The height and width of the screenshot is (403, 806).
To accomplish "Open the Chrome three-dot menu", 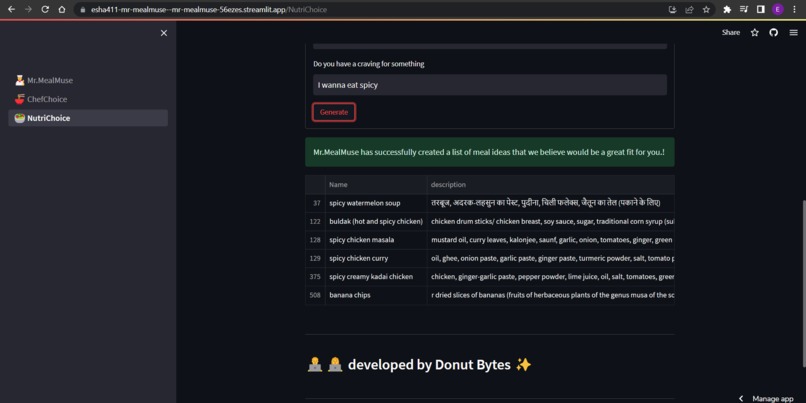I will pos(795,9).
